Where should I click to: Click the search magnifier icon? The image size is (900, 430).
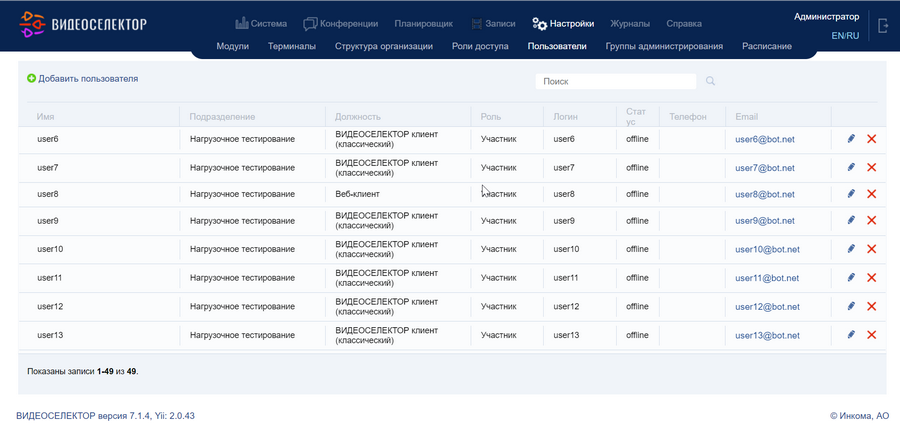click(x=710, y=82)
